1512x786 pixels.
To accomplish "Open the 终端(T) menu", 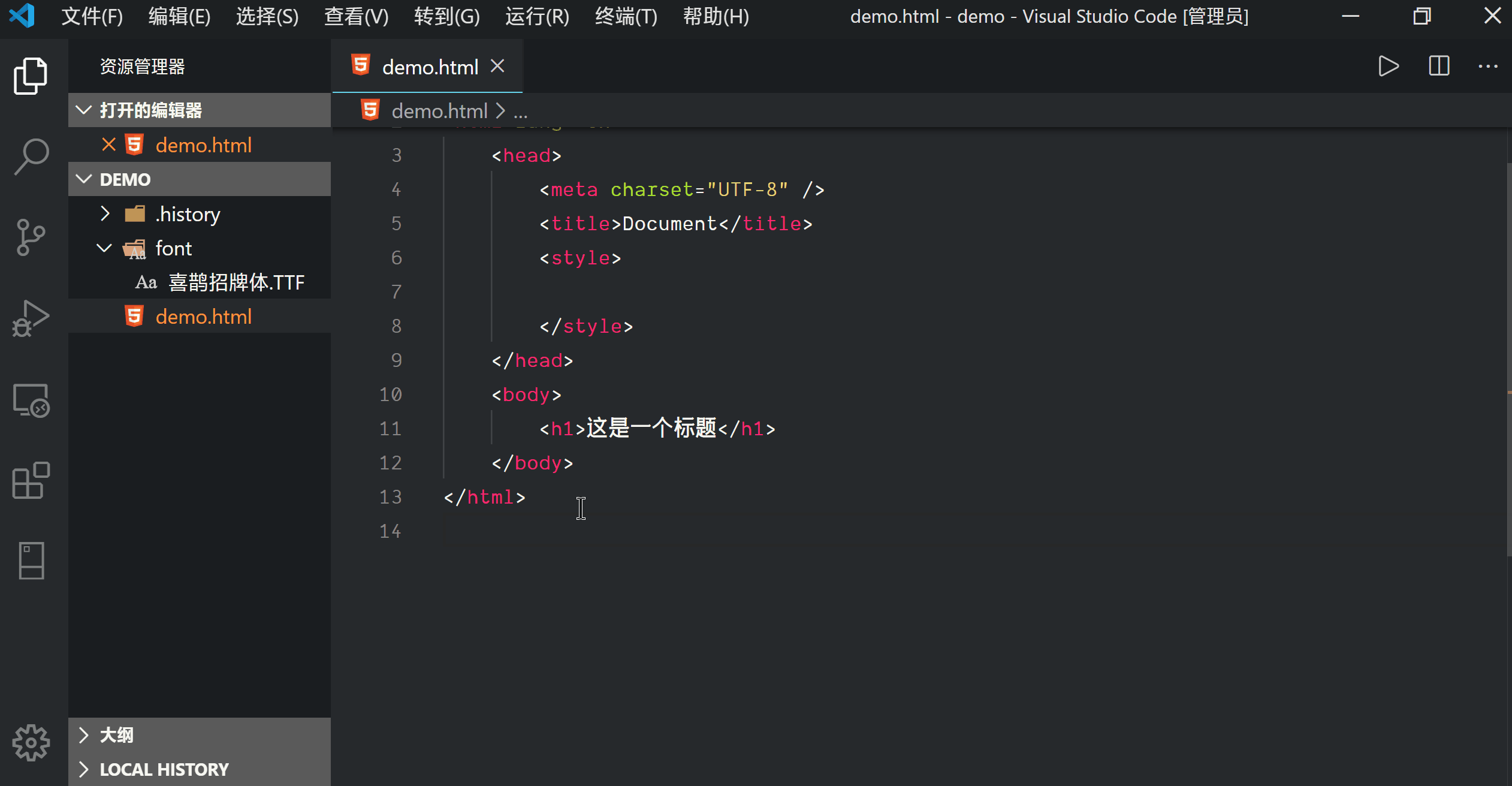I will pos(626,16).
